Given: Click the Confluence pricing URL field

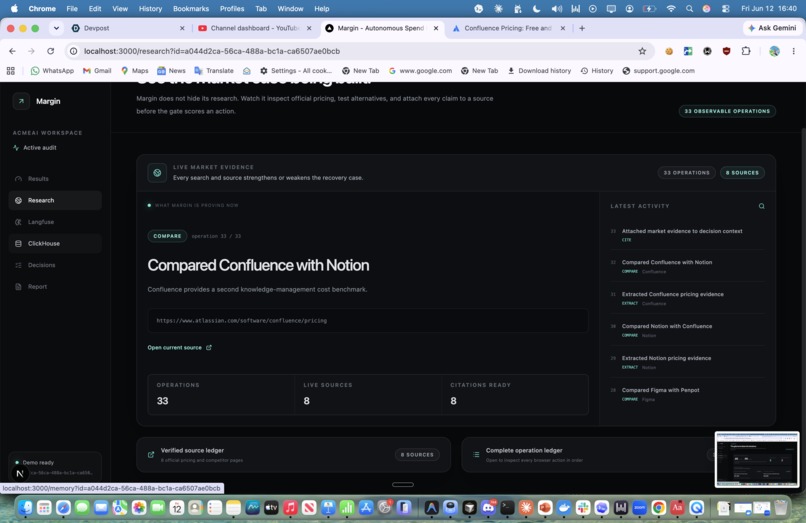Looking at the screenshot, I should click(x=368, y=320).
